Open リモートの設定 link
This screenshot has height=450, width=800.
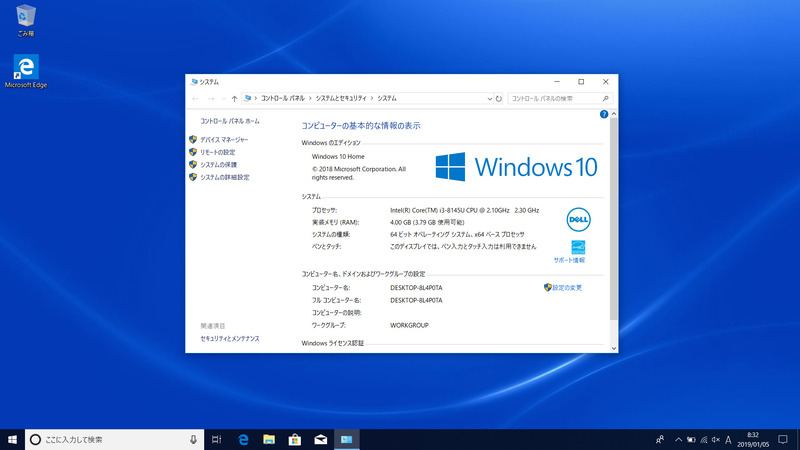pos(217,152)
